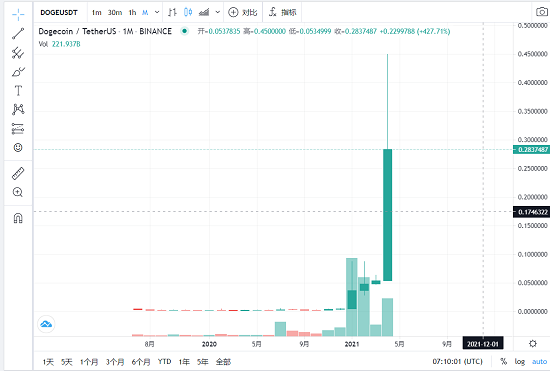The width and height of the screenshot is (550, 371).
Task: Take a chart snapshot with camera icon
Action: (x=542, y=13)
